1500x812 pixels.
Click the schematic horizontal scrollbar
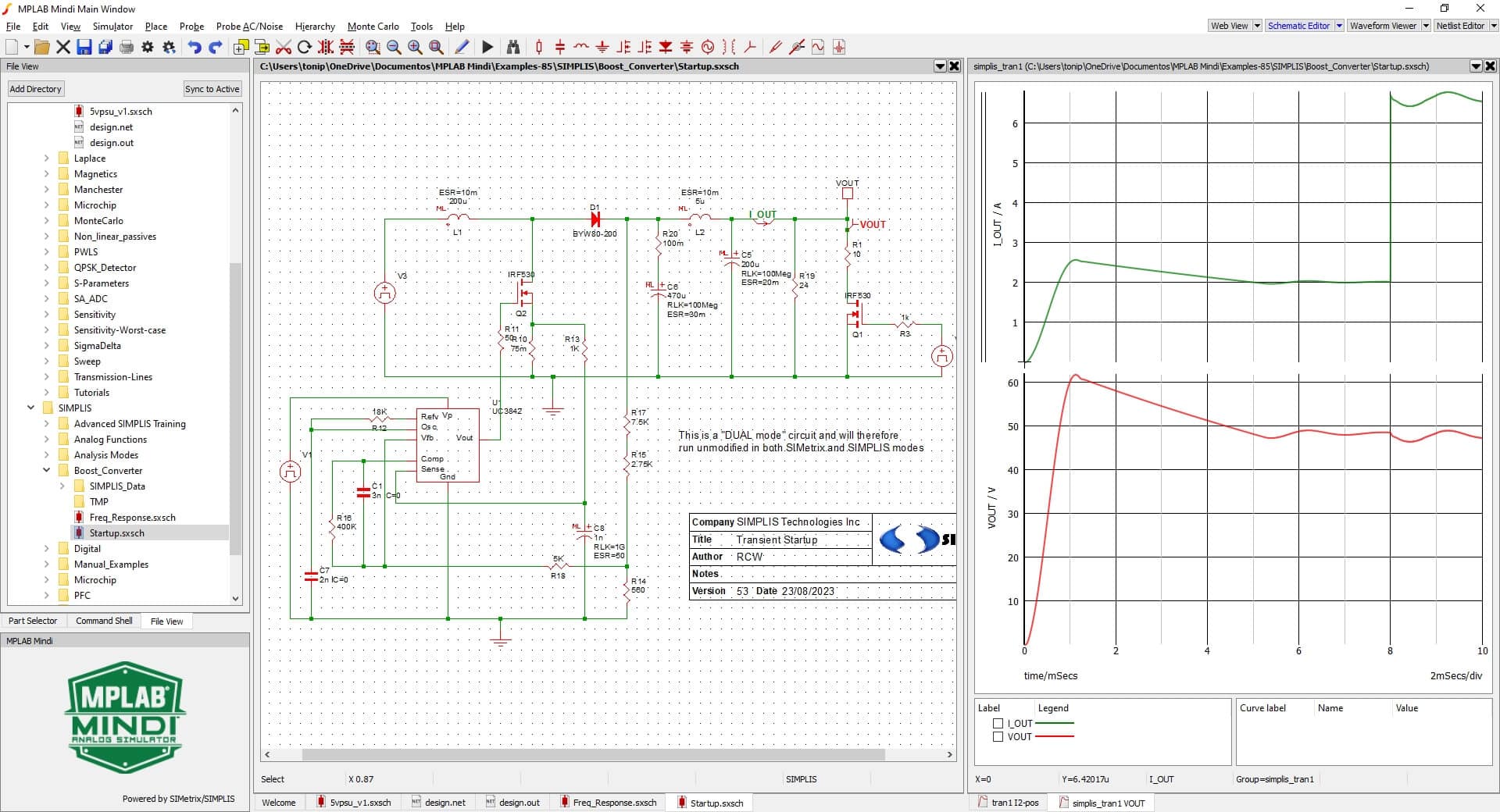tap(592, 755)
